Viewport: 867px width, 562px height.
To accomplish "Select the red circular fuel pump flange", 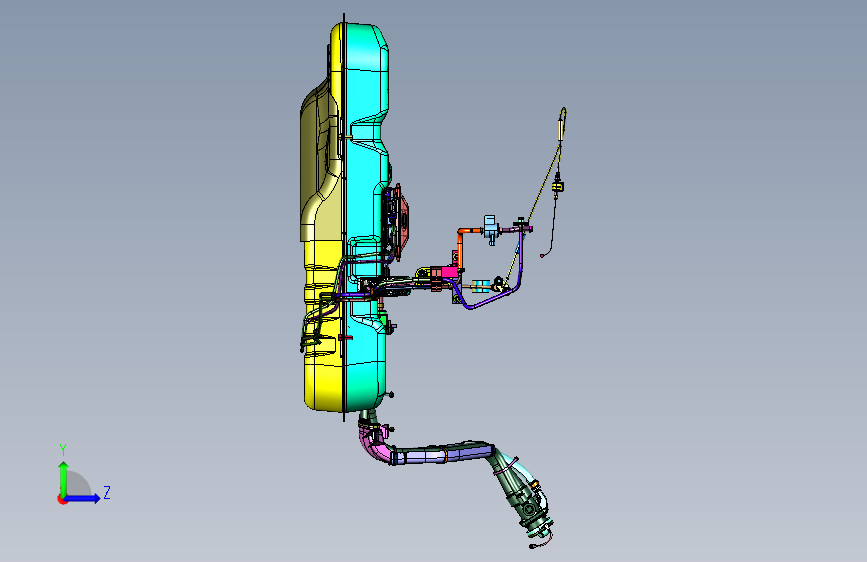I will tap(403, 220).
